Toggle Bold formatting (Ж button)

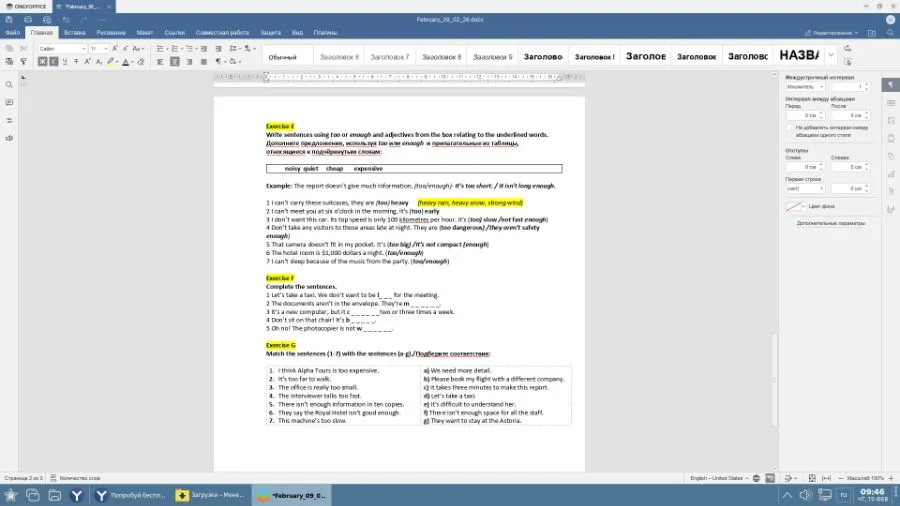pos(42,61)
